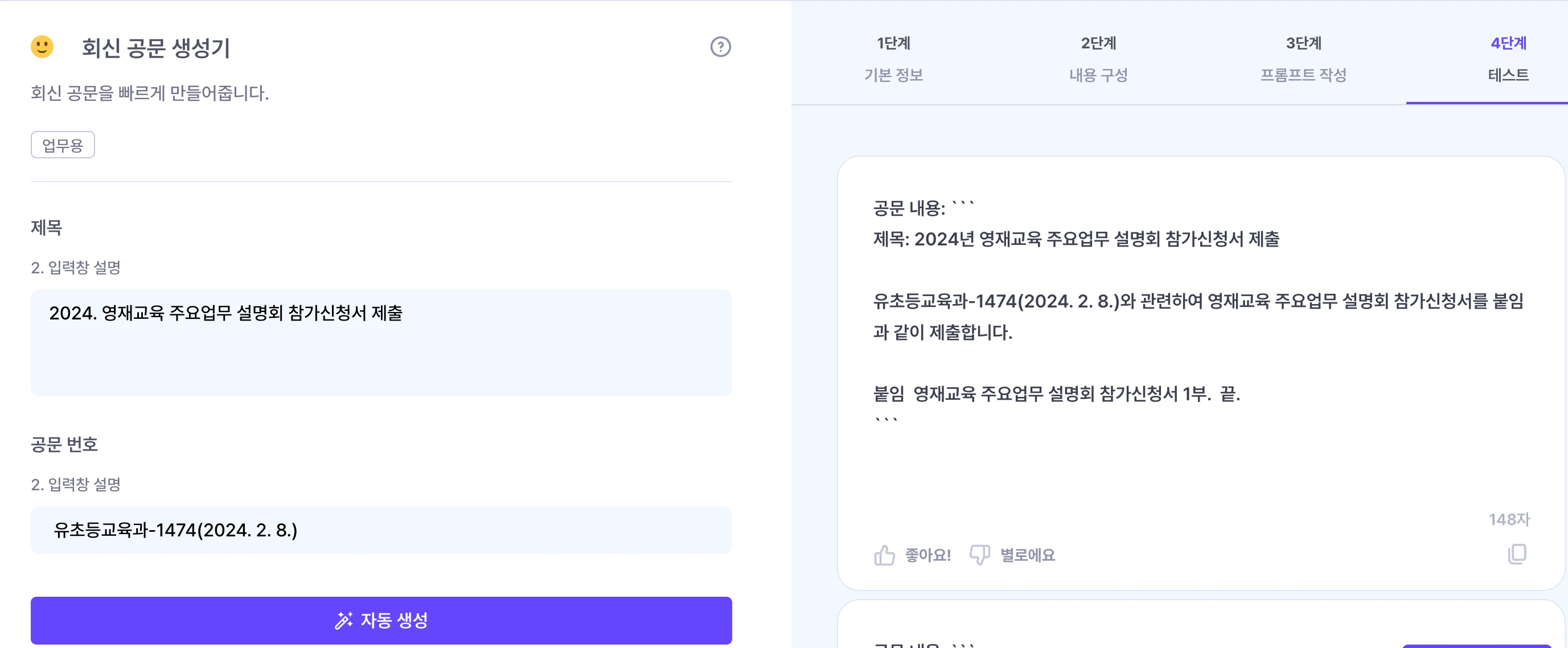Image resolution: width=1568 pixels, height=648 pixels.
Task: Click the 148자 character count
Action: (1509, 519)
